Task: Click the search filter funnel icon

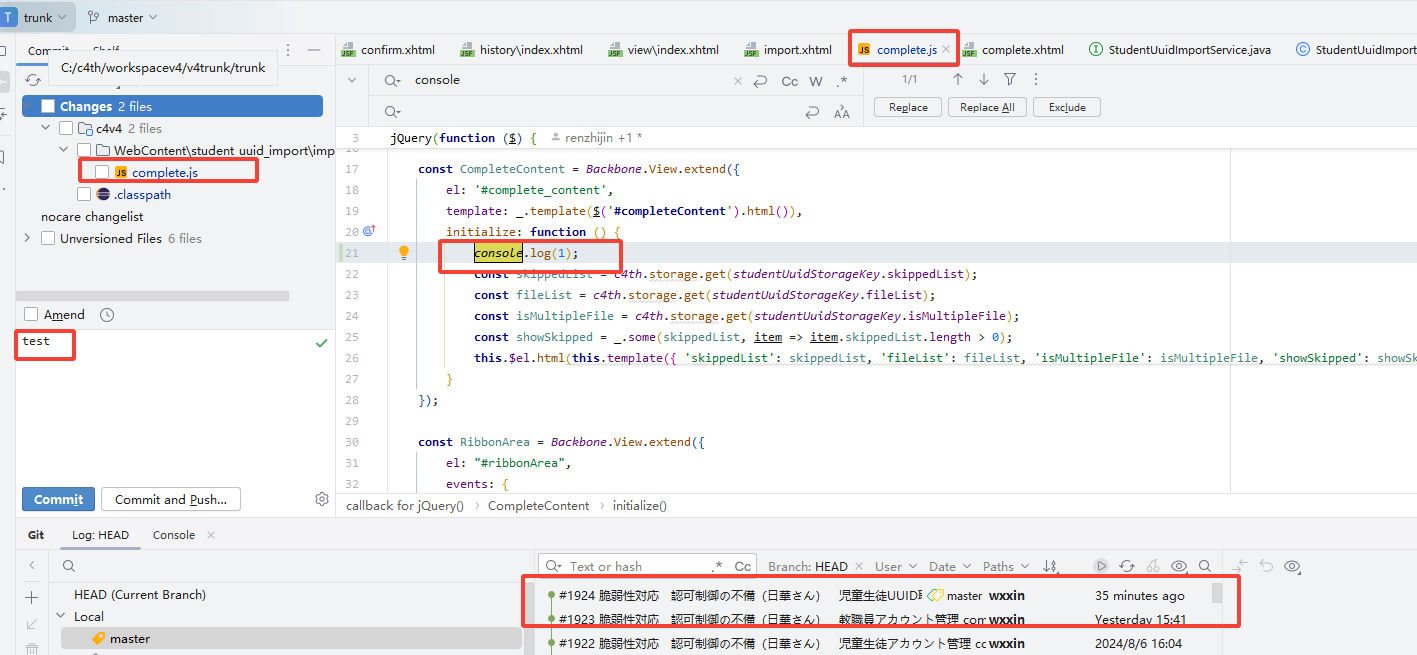Action: pos(1010,79)
